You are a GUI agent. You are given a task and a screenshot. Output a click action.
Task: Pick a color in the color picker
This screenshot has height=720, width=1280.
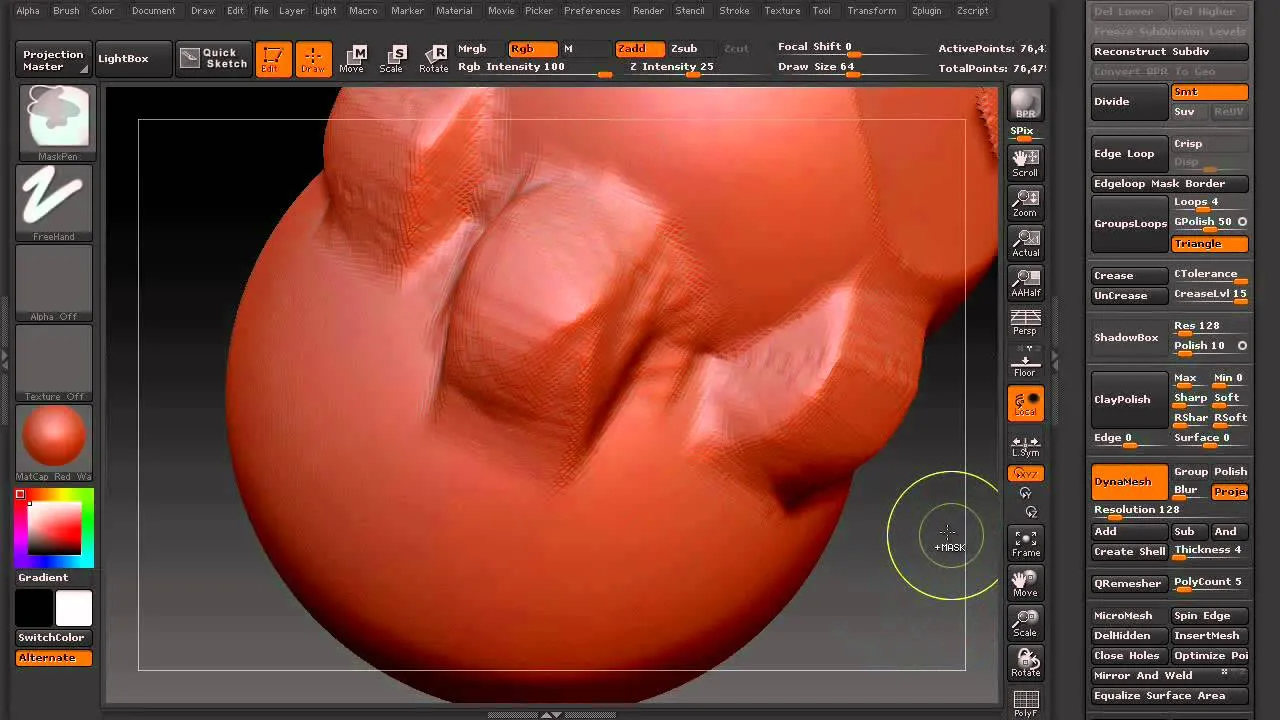(x=55, y=527)
